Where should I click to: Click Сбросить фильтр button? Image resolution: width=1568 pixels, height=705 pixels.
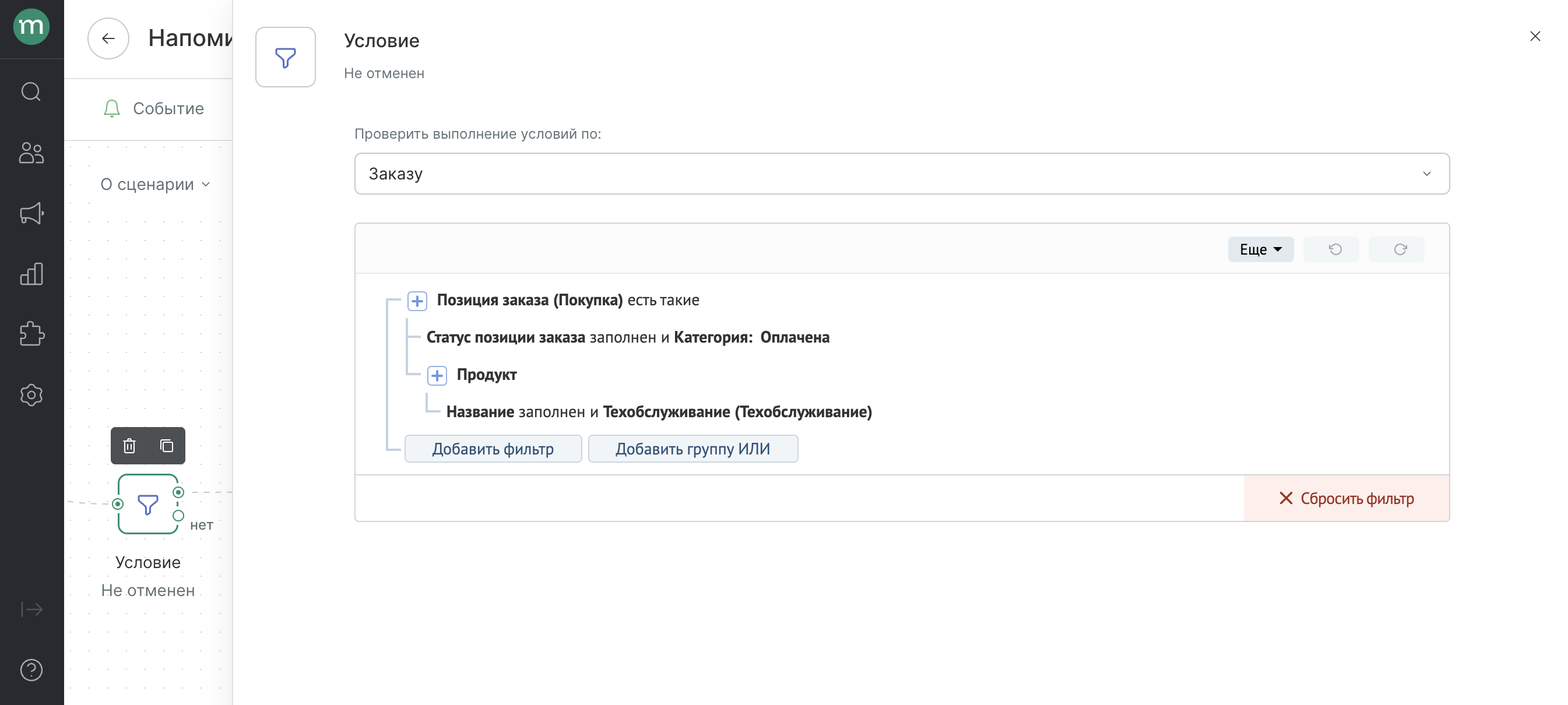1346,498
